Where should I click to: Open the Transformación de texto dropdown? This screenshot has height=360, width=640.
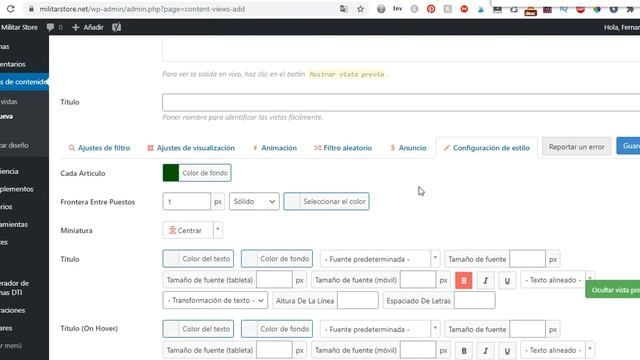click(x=215, y=300)
